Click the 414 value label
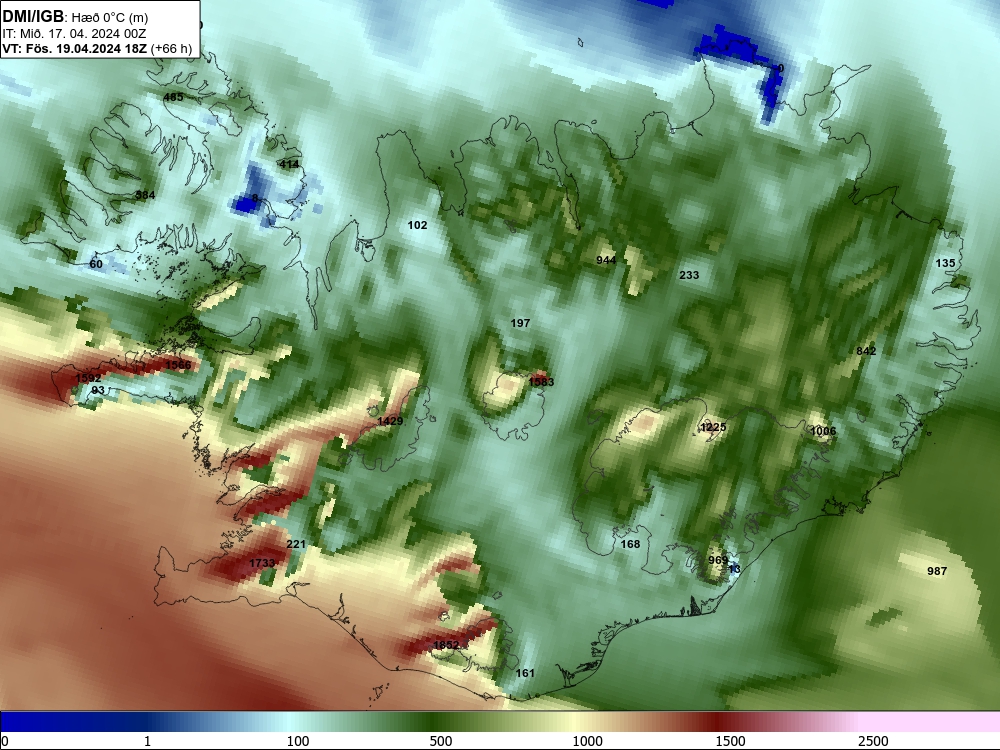Screen dimensions: 1000x750 pyautogui.click(x=289, y=164)
